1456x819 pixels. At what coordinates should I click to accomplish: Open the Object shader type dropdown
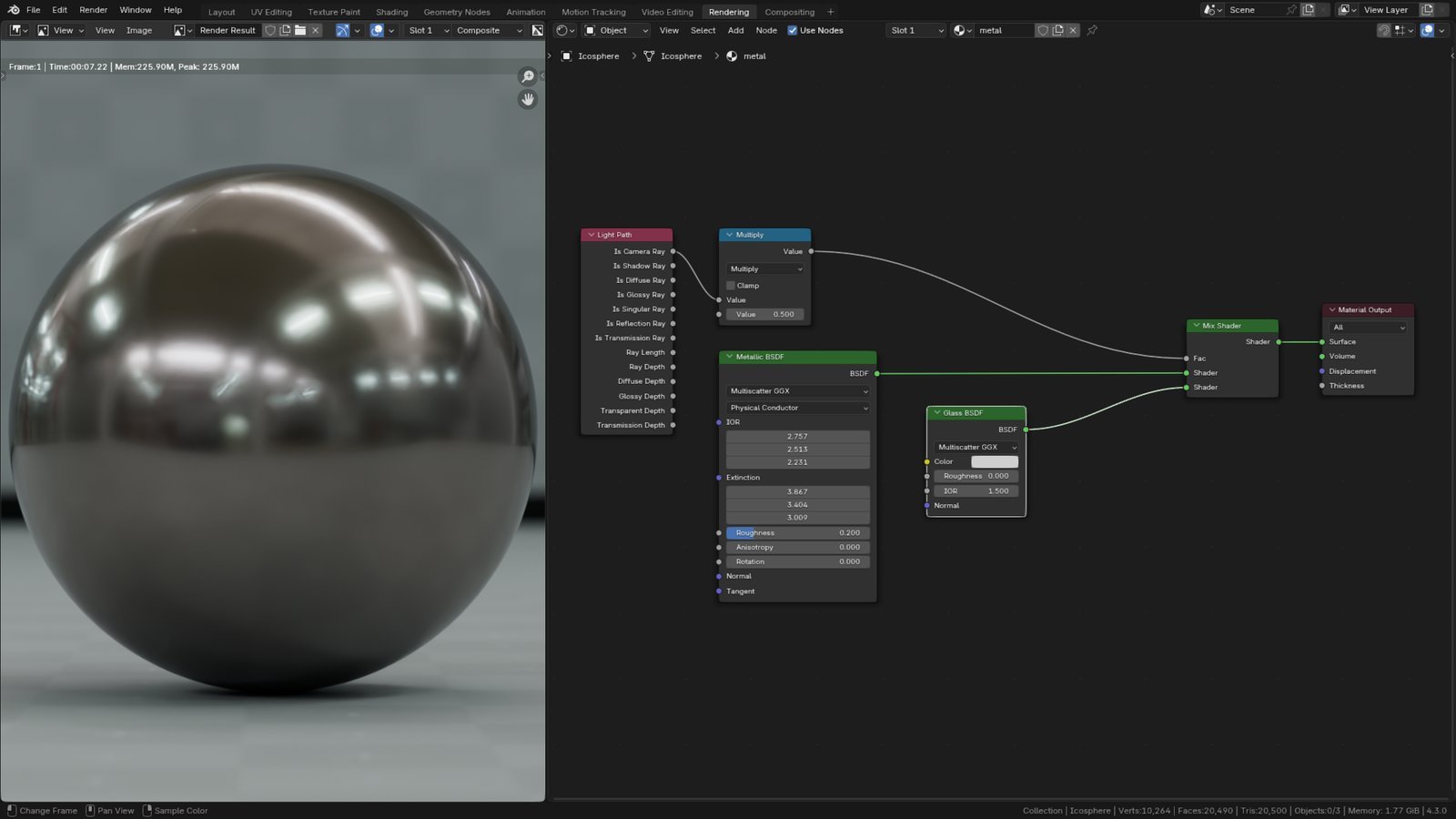pos(616,30)
